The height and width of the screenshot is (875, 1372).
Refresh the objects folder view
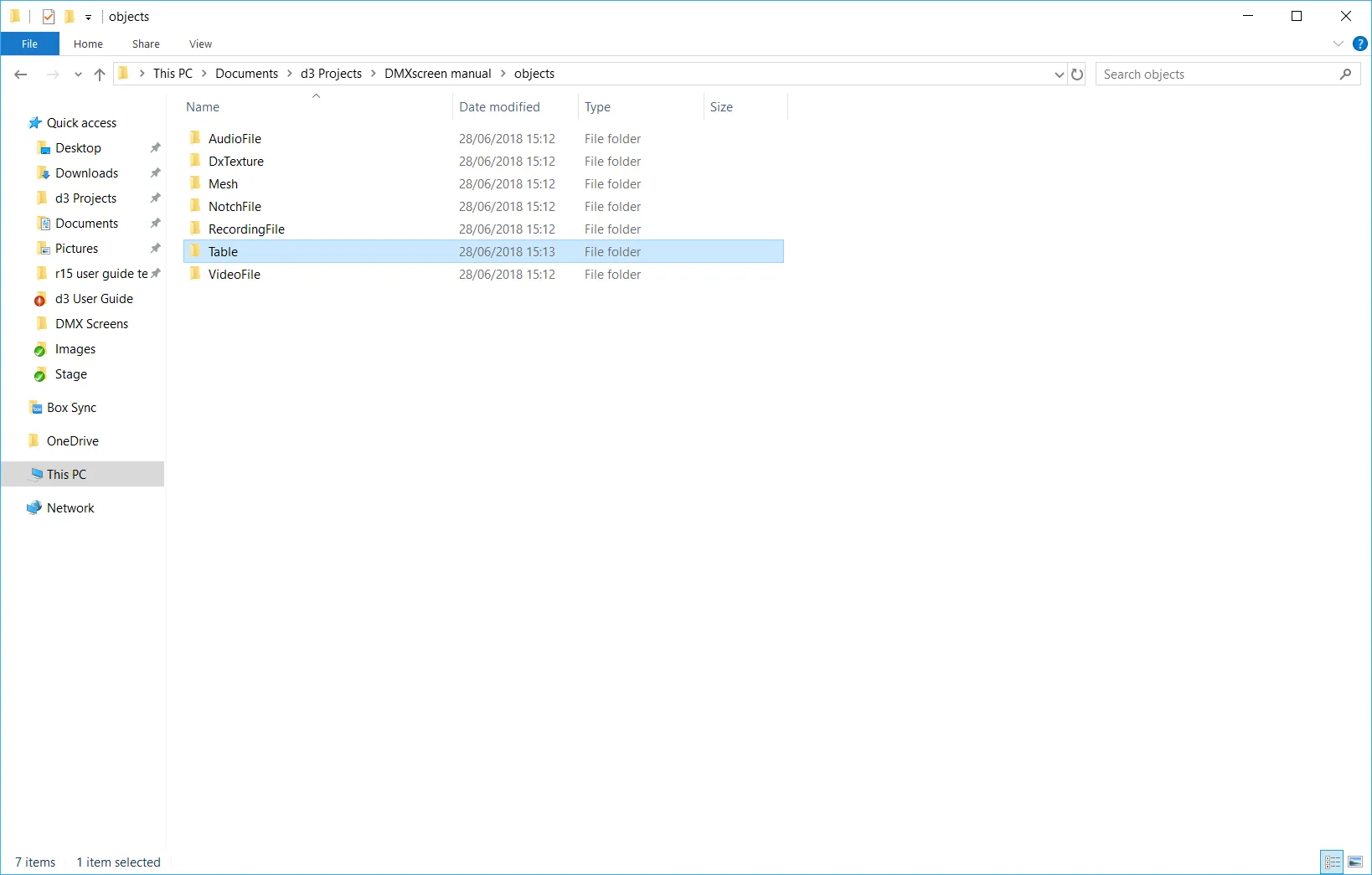coord(1077,74)
